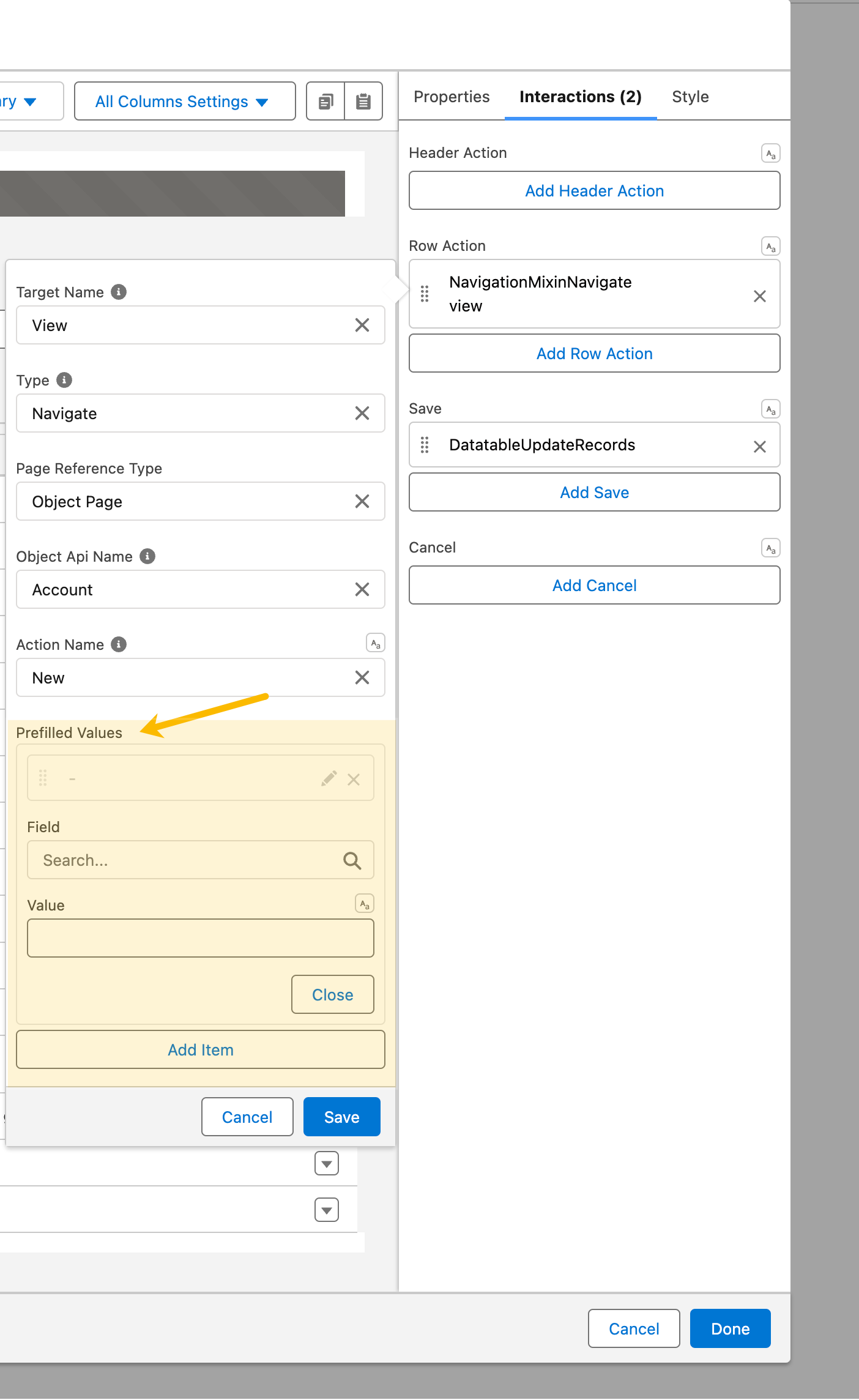The height and width of the screenshot is (1400, 859).
Task: Clear the Type Navigate combo box
Action: tap(362, 414)
